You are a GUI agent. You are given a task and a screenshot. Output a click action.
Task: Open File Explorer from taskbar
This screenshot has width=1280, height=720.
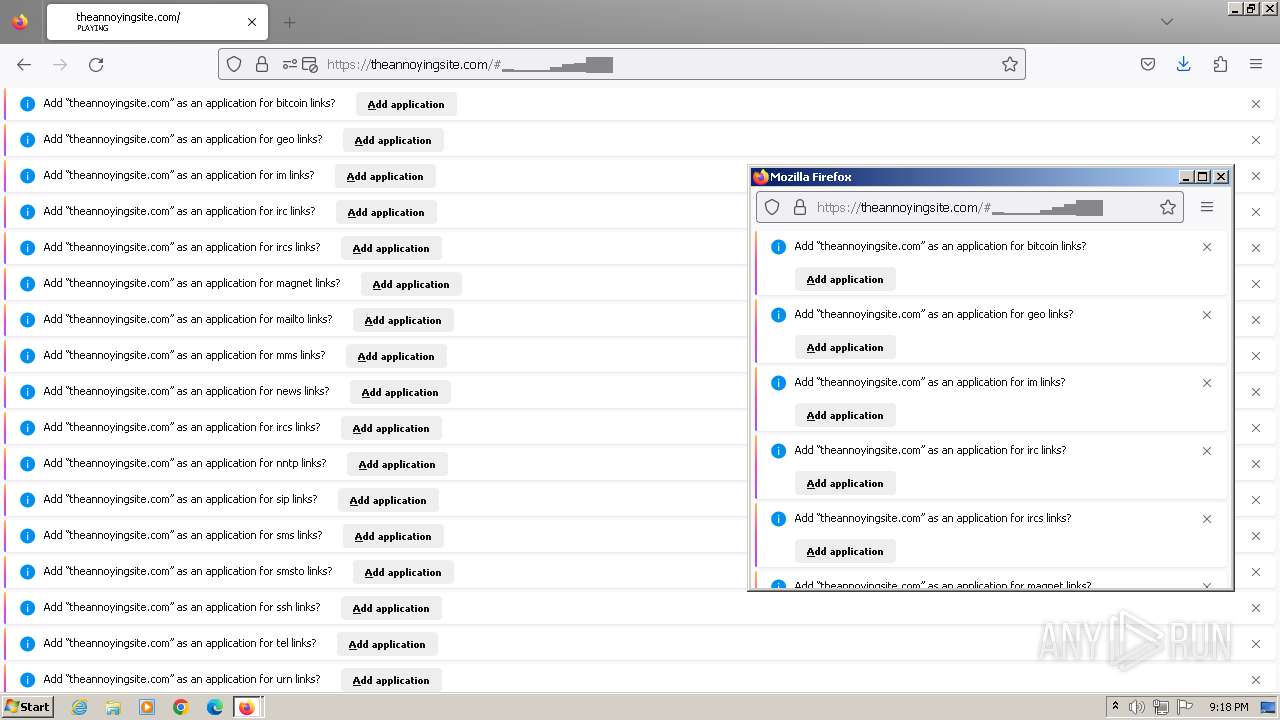[113, 707]
